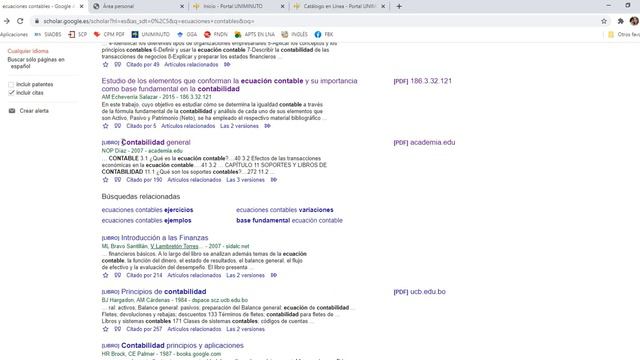
Task: Go forward with the browser arrow
Action: click(7, 21)
